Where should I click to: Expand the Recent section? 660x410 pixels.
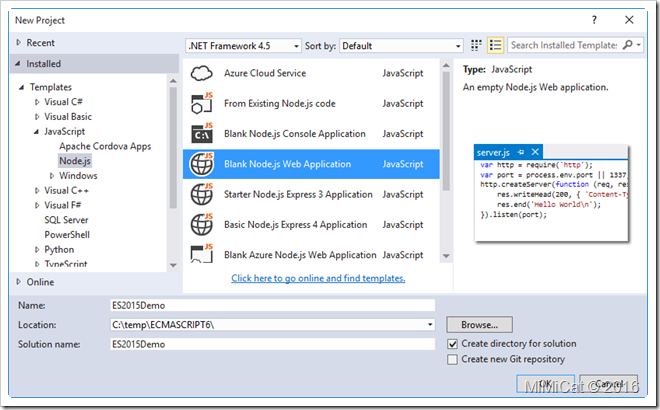pos(19,43)
